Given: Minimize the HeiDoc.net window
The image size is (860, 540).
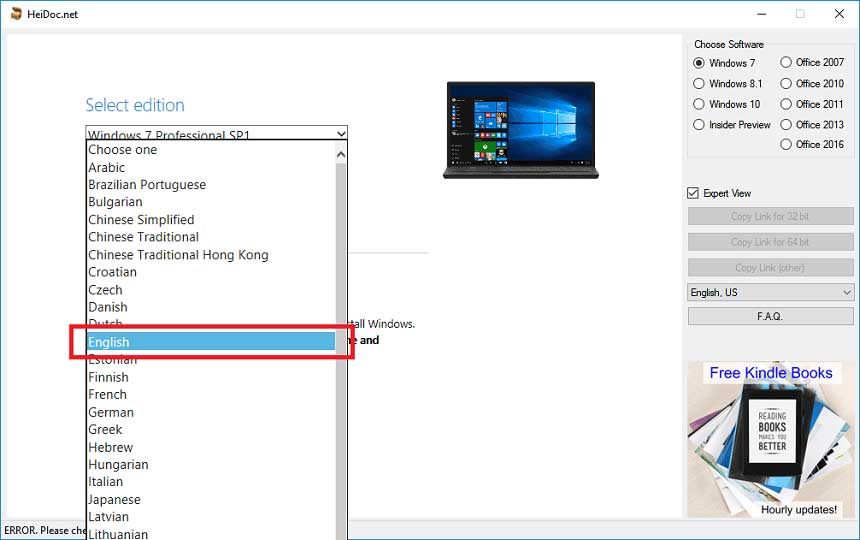Looking at the screenshot, I should 762,14.
